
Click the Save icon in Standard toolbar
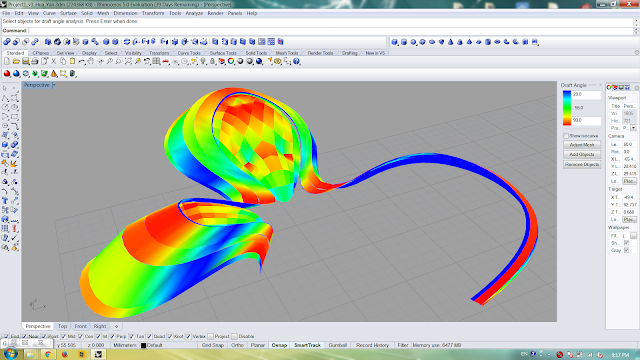pyautogui.click(x=25, y=62)
